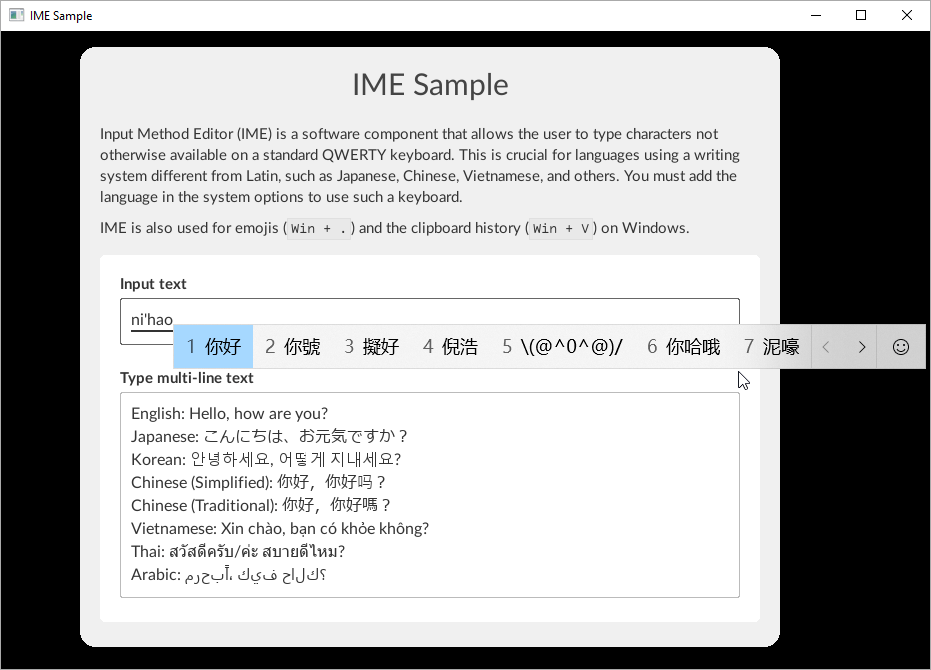This screenshot has height=670, width=931.
Task: Choose candidate 4 倪浩
Action: 451,347
